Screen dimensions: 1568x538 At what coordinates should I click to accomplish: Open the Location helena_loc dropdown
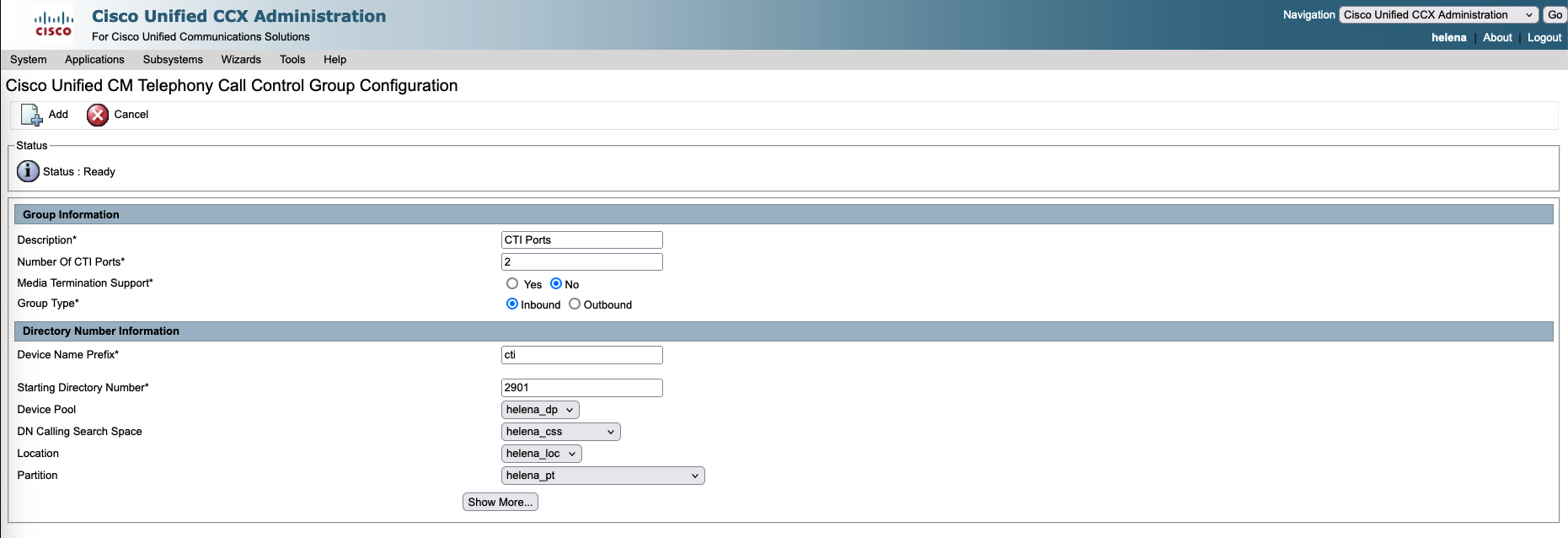point(541,454)
